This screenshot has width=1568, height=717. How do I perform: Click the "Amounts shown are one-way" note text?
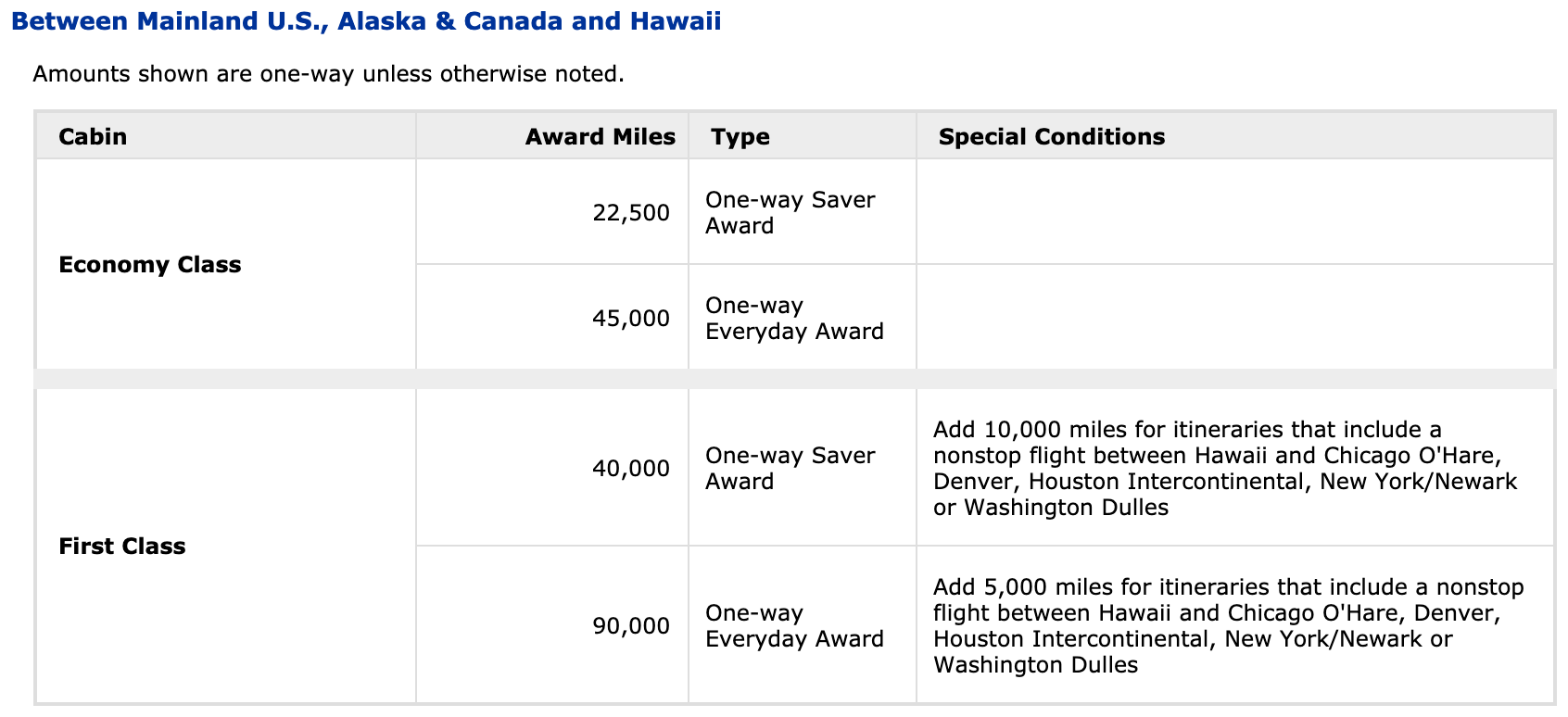[x=328, y=74]
